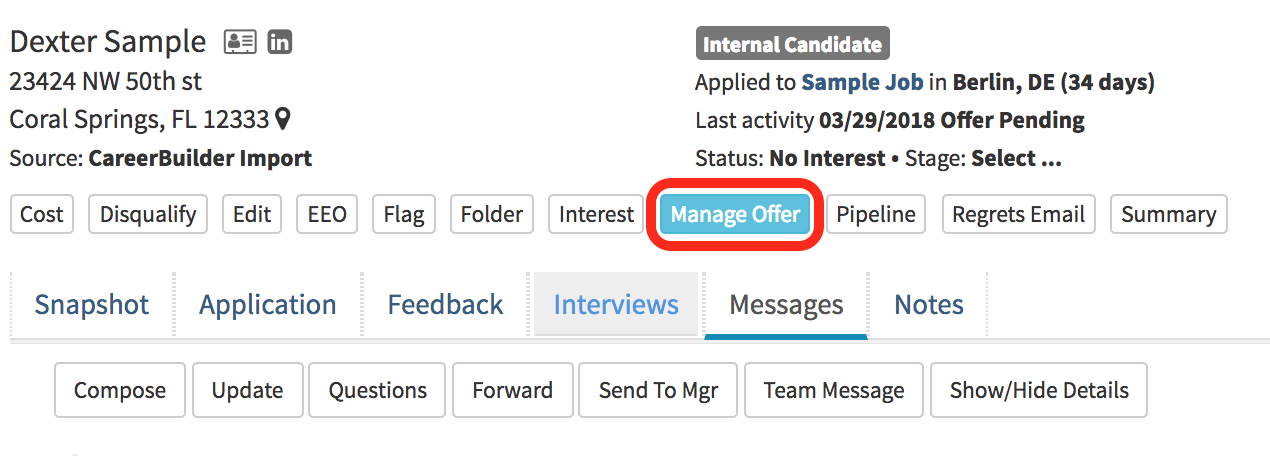1270x456 pixels.
Task: Open the contact card icon beside Dexter Sample
Action: click(x=240, y=43)
